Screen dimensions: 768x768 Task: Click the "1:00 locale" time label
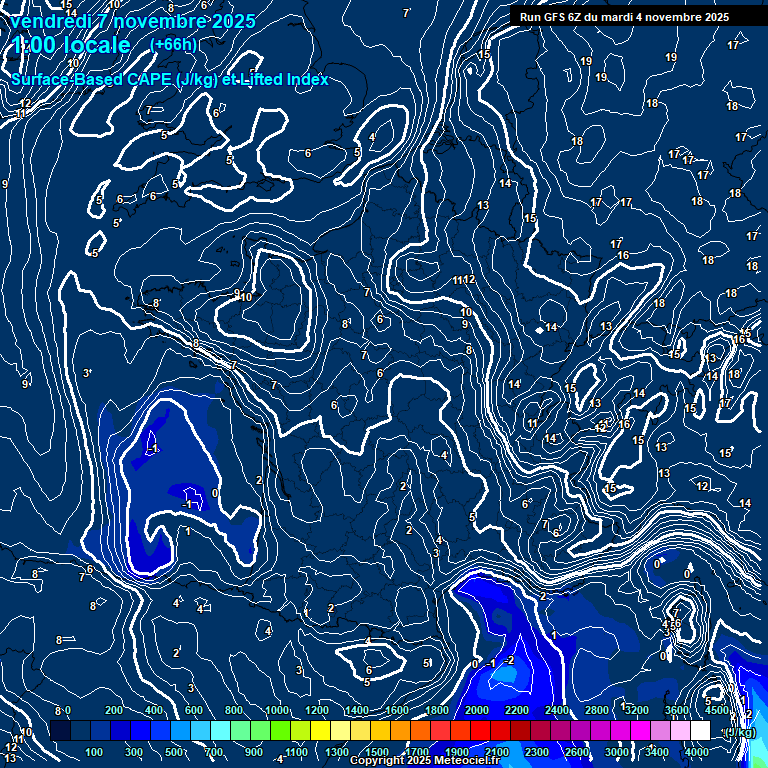(72, 45)
